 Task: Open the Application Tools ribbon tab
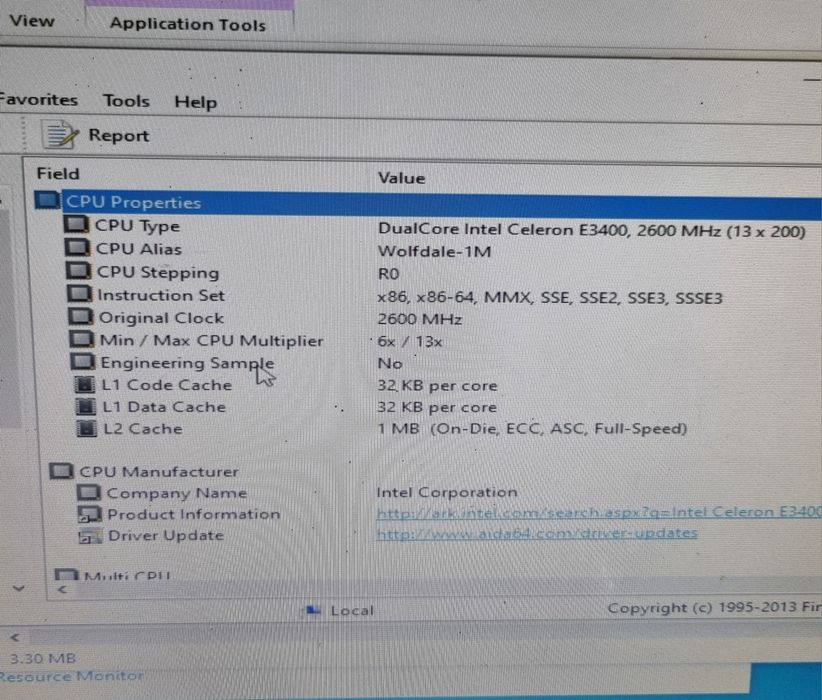[188, 24]
